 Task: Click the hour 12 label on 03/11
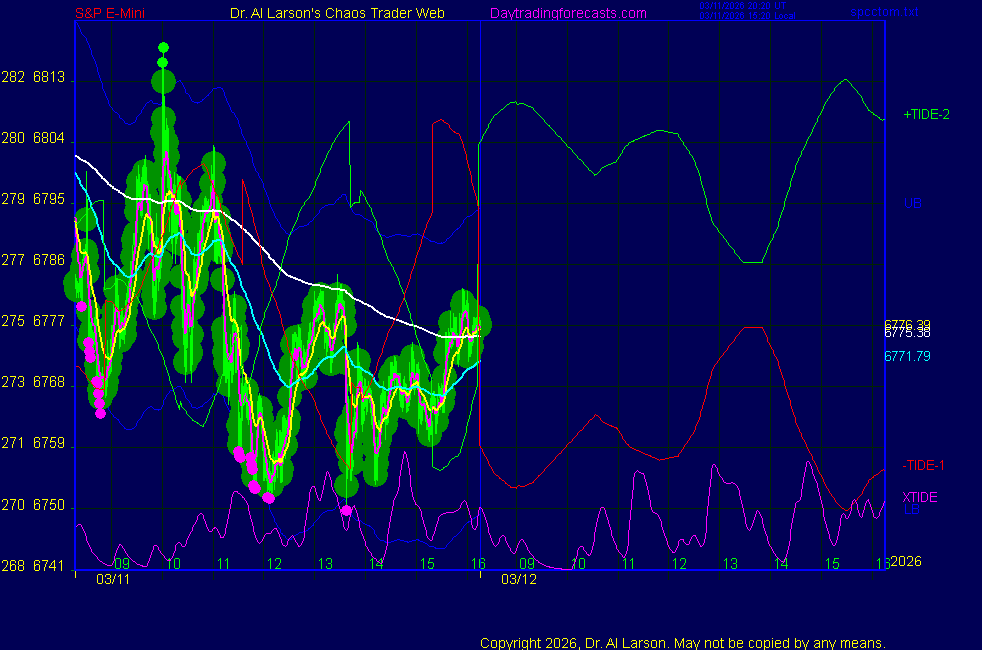pos(274,564)
